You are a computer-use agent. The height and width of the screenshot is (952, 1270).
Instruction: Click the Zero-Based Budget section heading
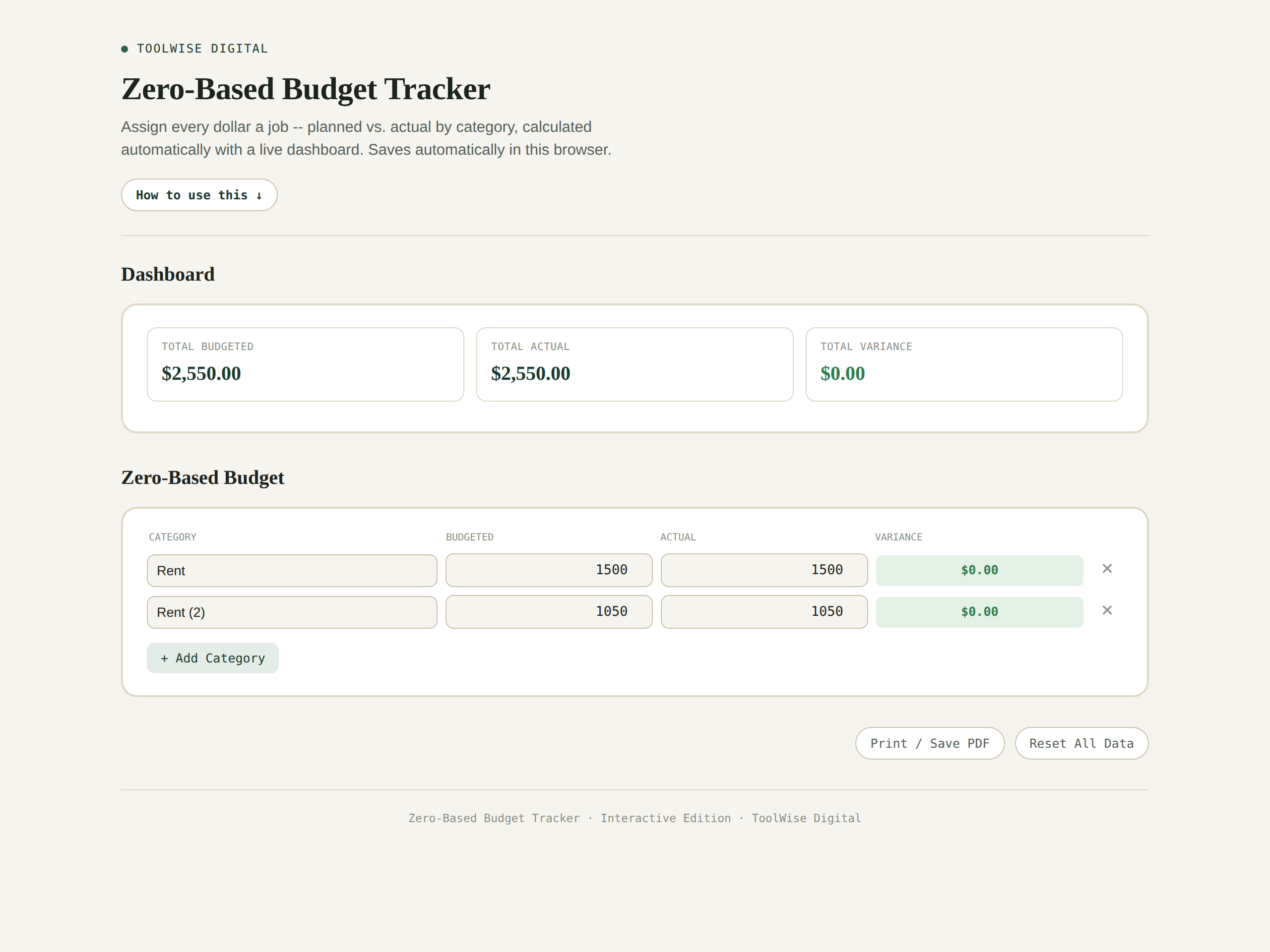click(x=203, y=478)
